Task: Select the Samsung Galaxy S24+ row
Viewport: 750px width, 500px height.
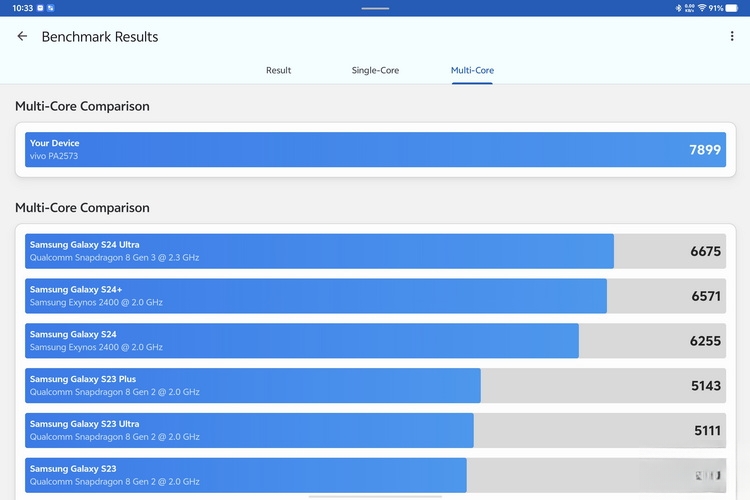Action: tap(375, 296)
